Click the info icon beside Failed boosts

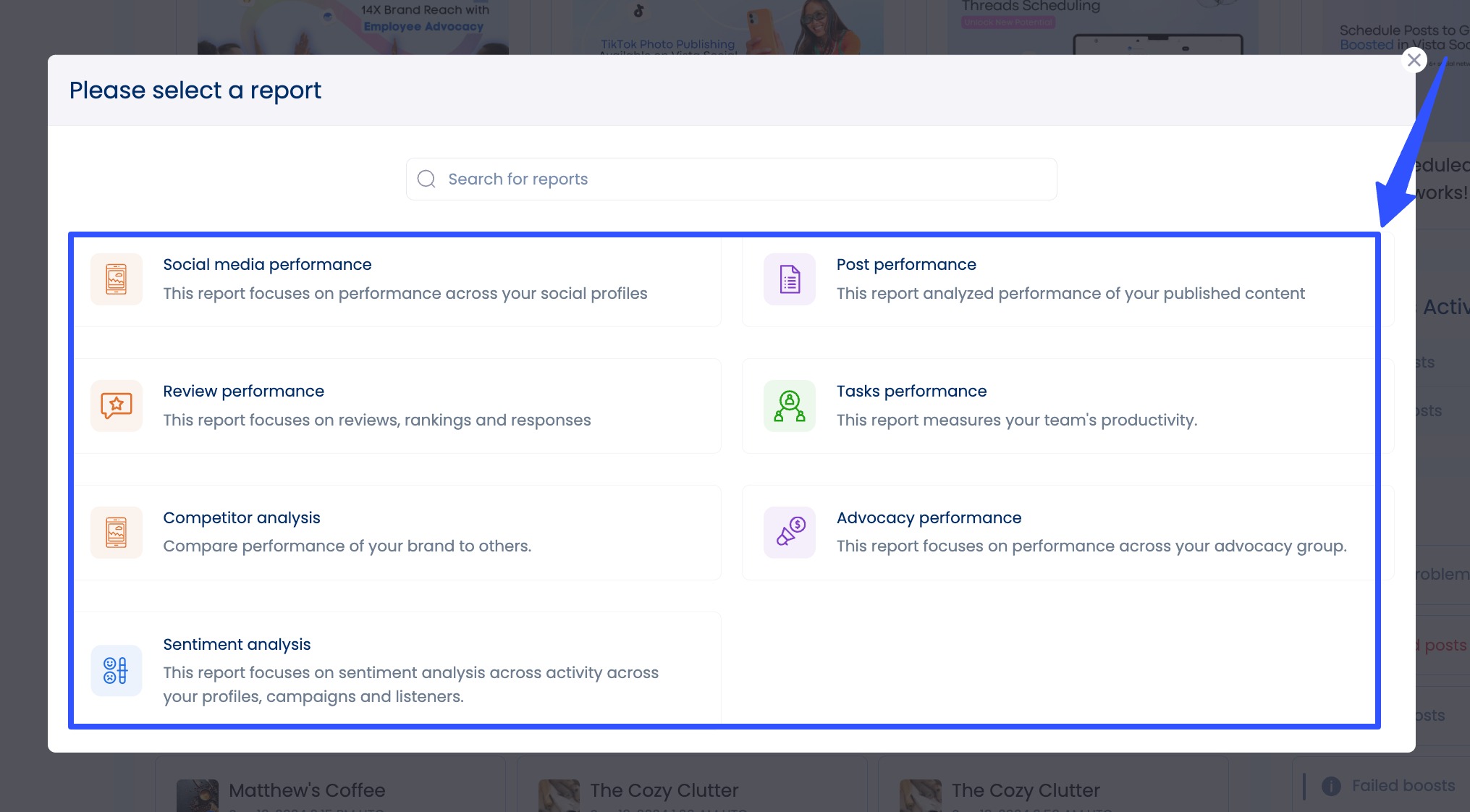tap(1330, 786)
